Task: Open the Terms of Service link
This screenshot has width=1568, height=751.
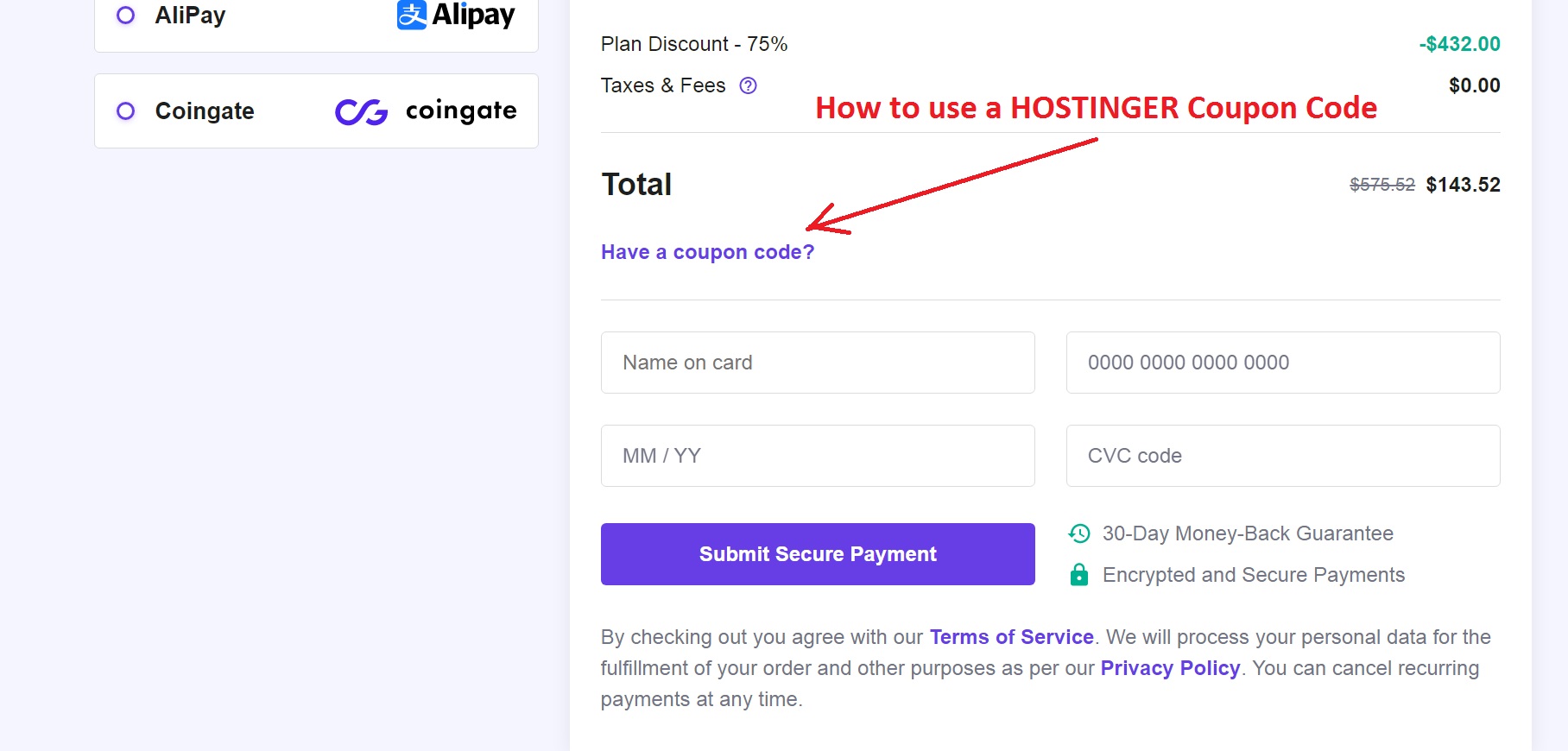Action: [1011, 637]
